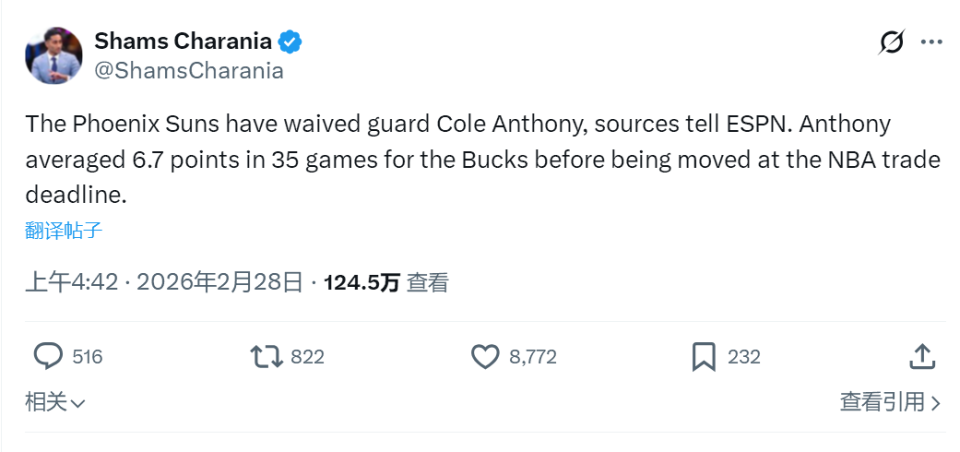Click the repost arrows icon
This screenshot has width=960, height=452.
pos(265,356)
